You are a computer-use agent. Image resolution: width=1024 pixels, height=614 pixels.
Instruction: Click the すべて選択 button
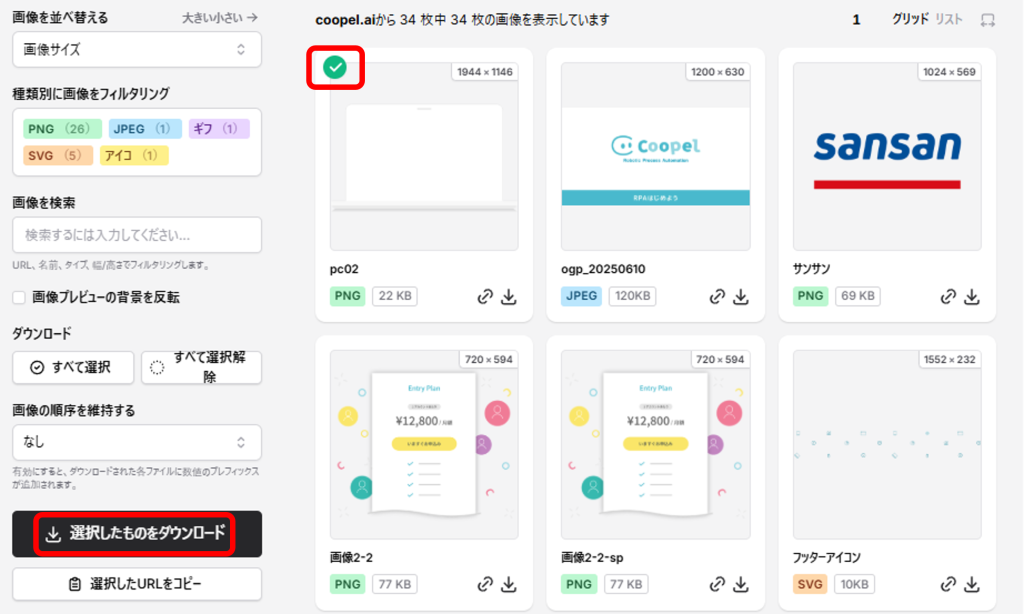[x=73, y=368]
